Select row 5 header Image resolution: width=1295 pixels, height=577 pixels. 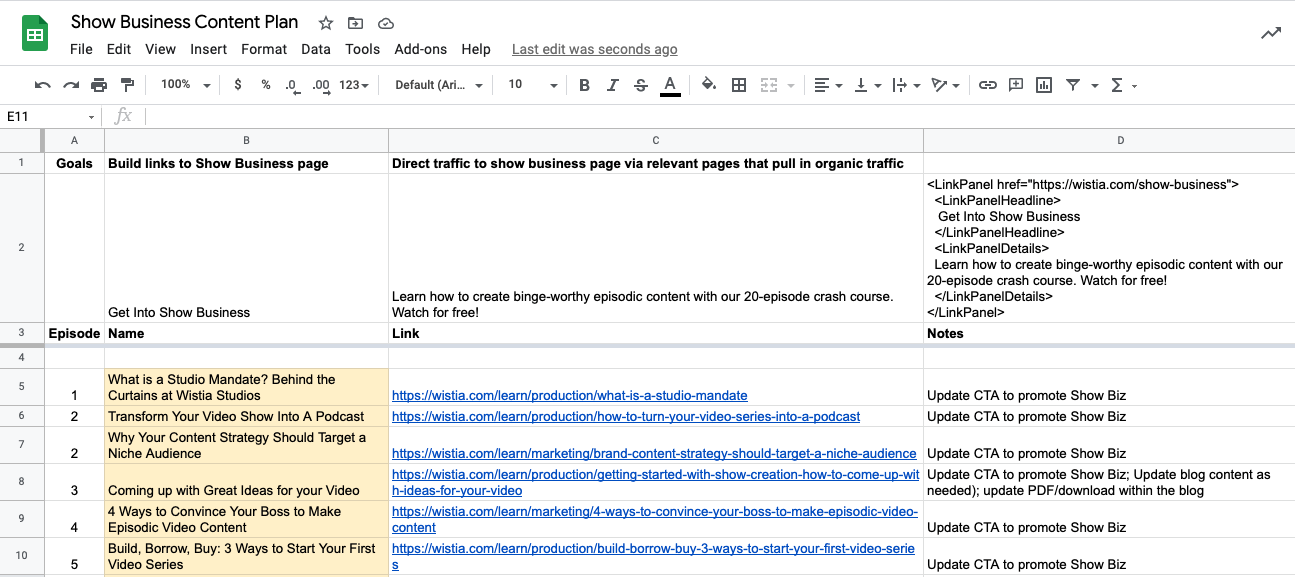21,387
